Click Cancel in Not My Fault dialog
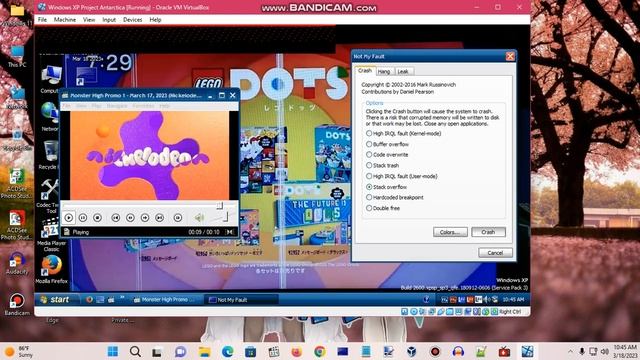This screenshot has width=640, height=360. 495,253
